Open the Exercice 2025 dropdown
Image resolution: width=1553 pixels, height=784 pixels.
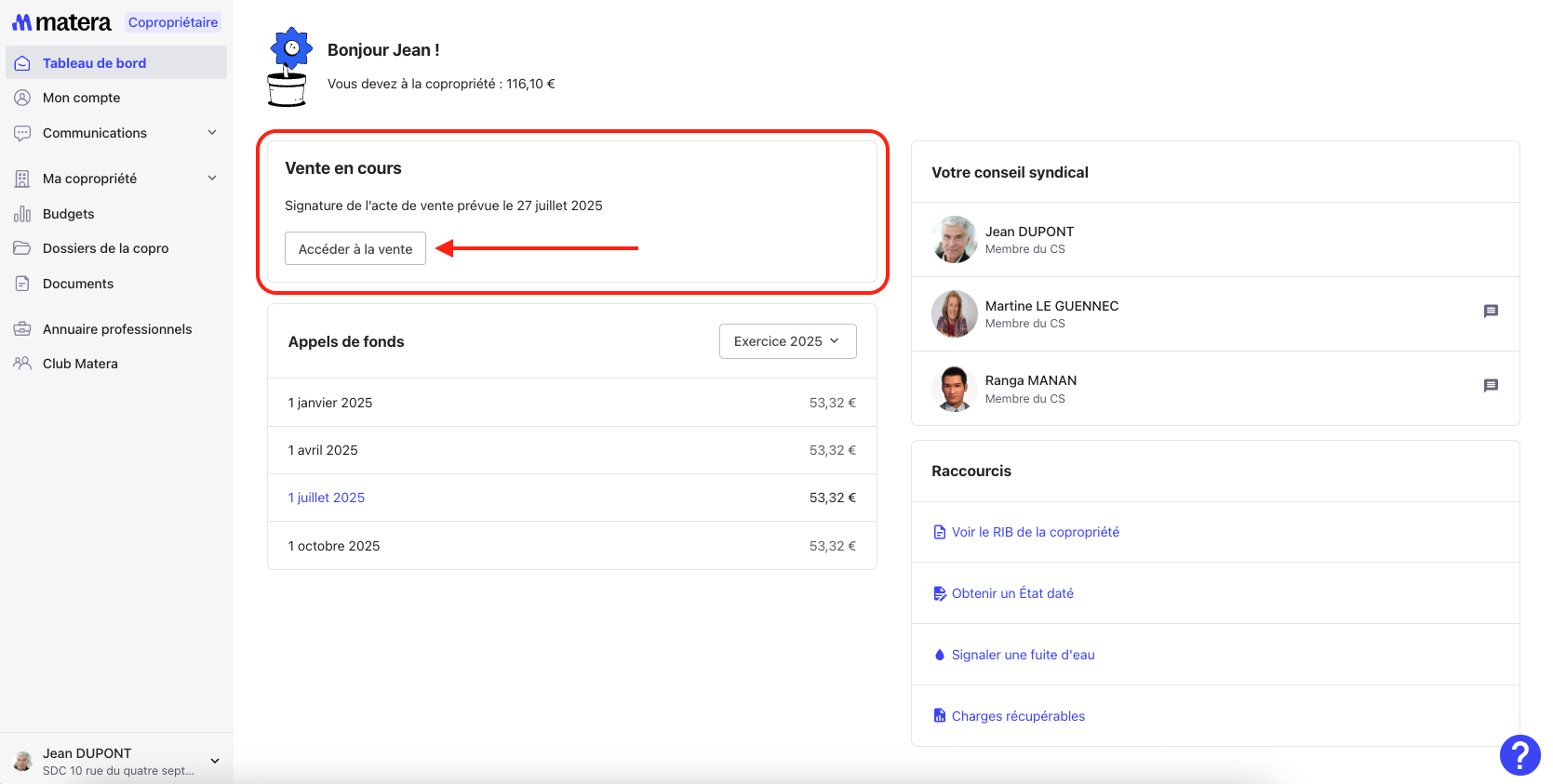pyautogui.click(x=787, y=341)
